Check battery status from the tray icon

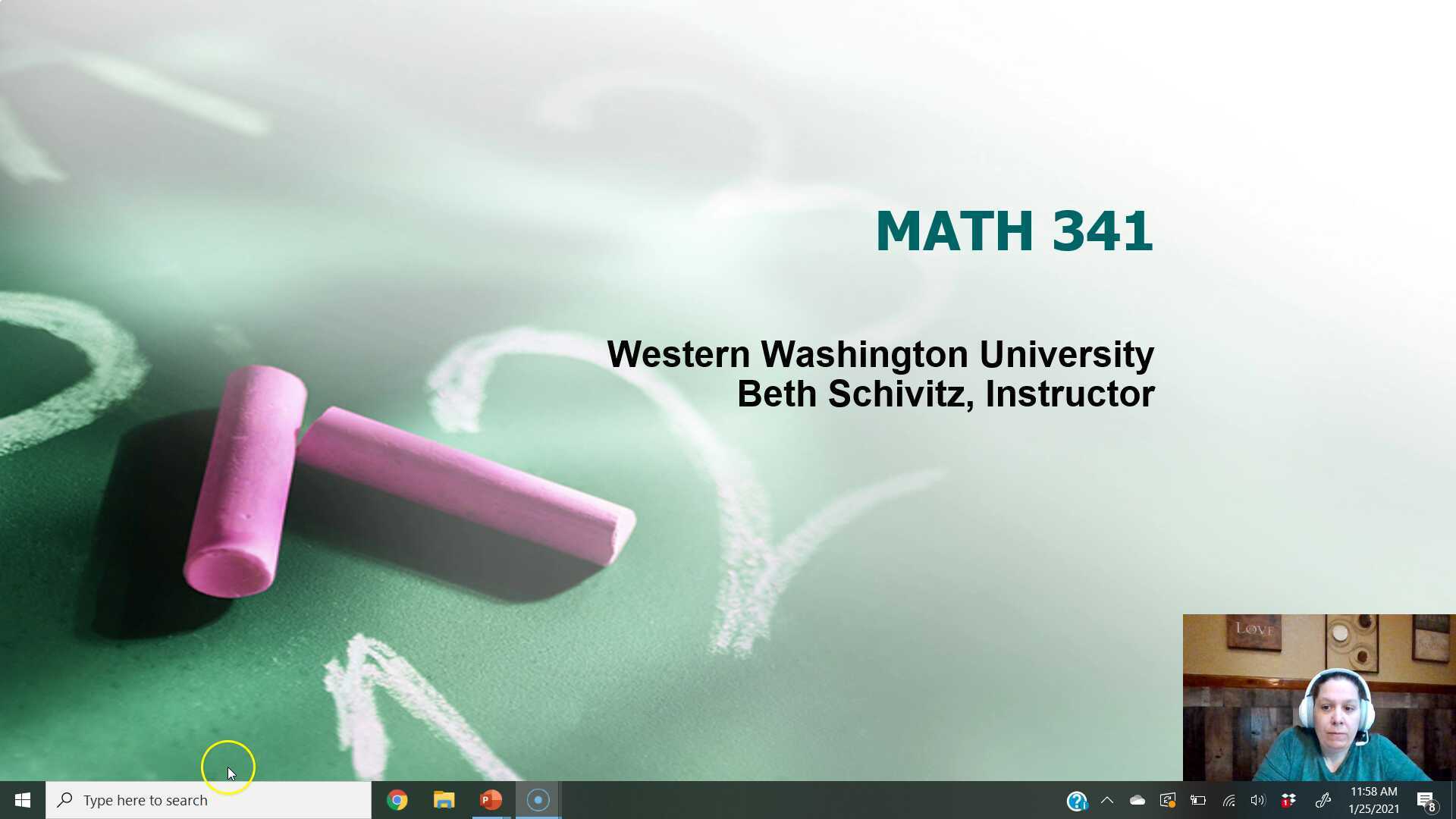(1197, 800)
